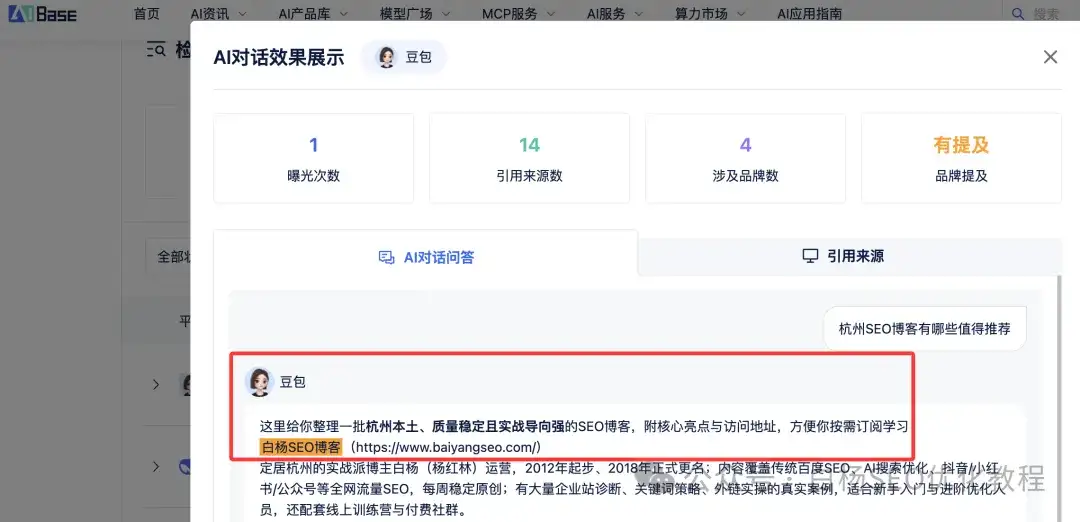The image size is (1080, 522).
Task: Expand the AI产品库 dropdown menu
Action: click(x=313, y=14)
